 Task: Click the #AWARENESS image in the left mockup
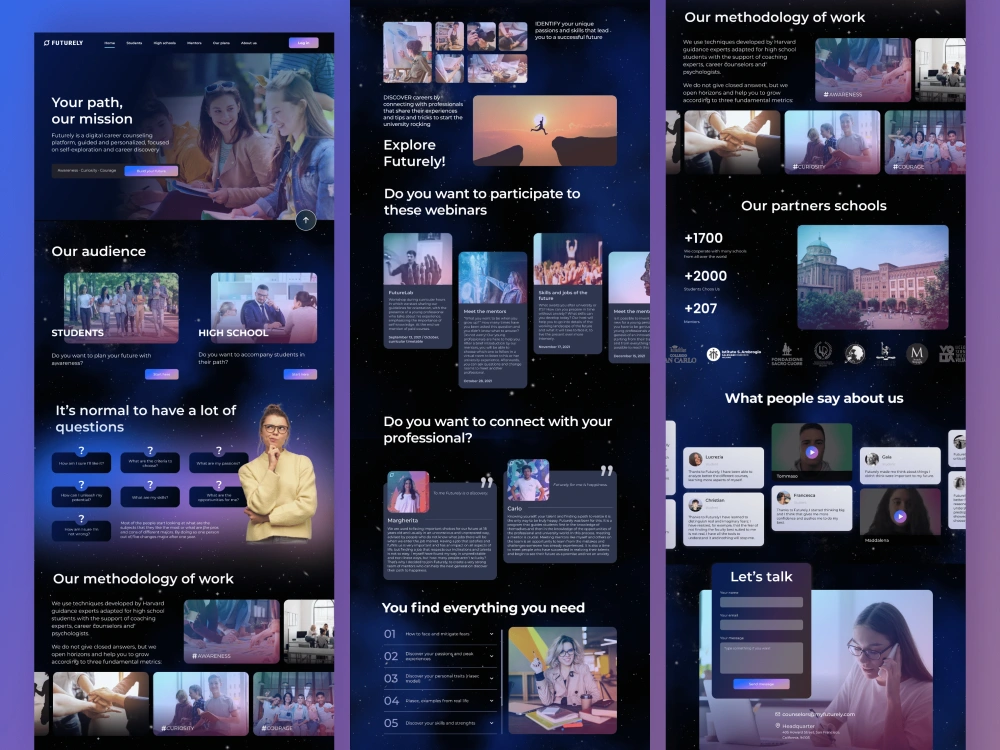(232, 631)
